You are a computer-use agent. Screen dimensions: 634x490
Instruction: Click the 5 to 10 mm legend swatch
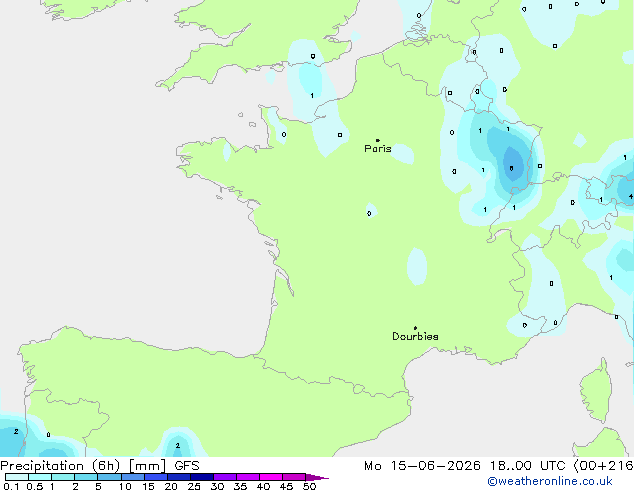pyautogui.click(x=109, y=477)
